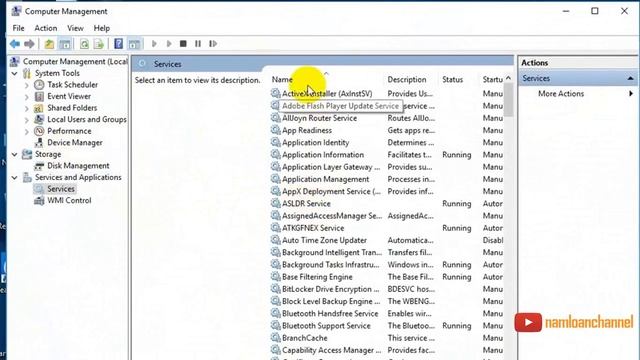Open the Help menu

point(102,28)
